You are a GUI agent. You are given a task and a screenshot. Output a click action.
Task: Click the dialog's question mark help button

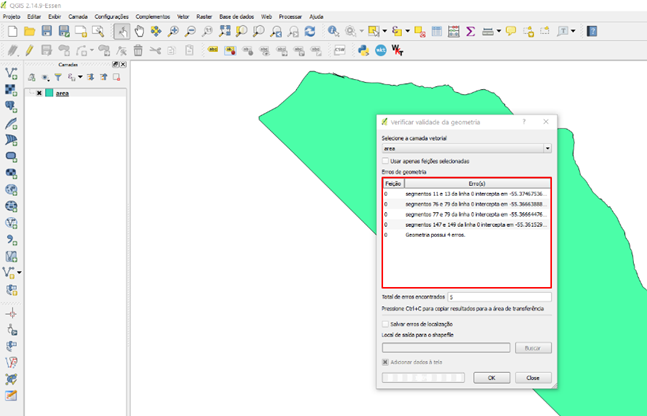(524, 122)
